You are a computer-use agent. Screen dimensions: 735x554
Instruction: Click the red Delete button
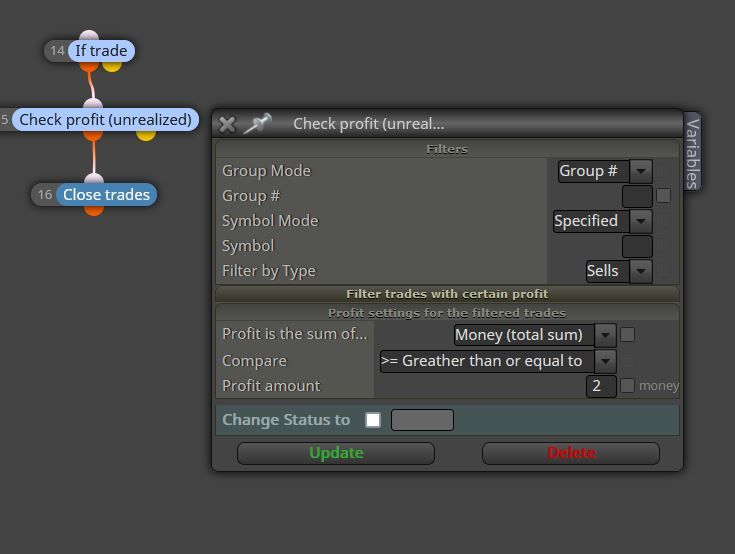point(570,453)
